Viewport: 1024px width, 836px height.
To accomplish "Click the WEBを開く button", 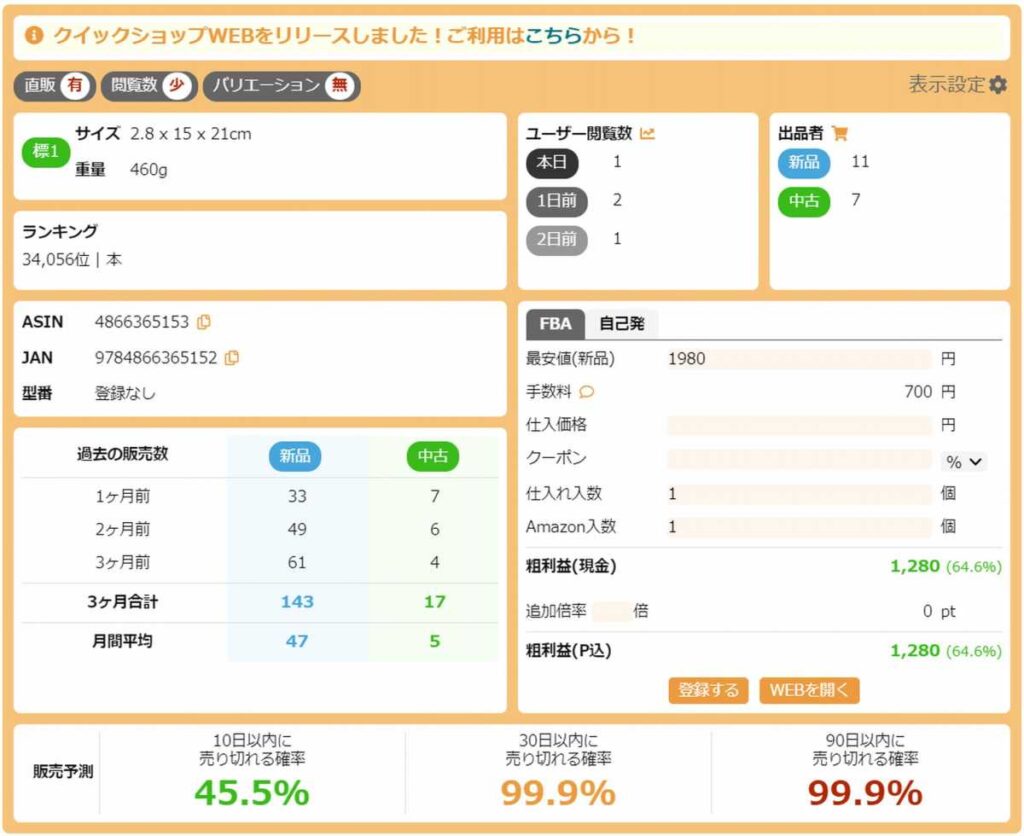I will tap(809, 690).
